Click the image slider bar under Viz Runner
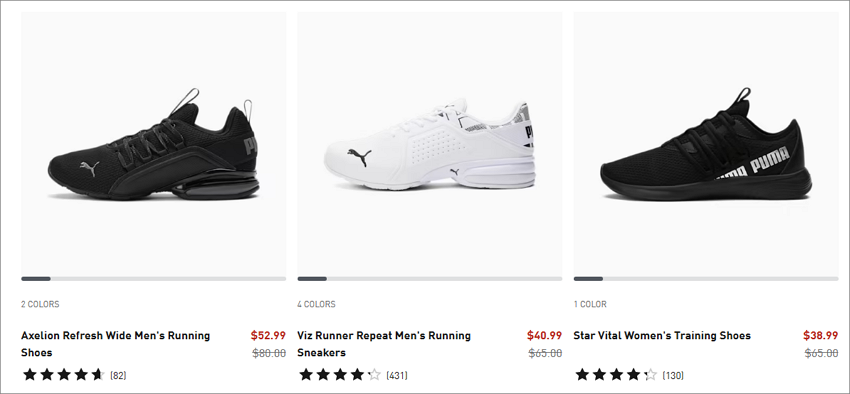850x394 pixels. pyautogui.click(x=430, y=279)
